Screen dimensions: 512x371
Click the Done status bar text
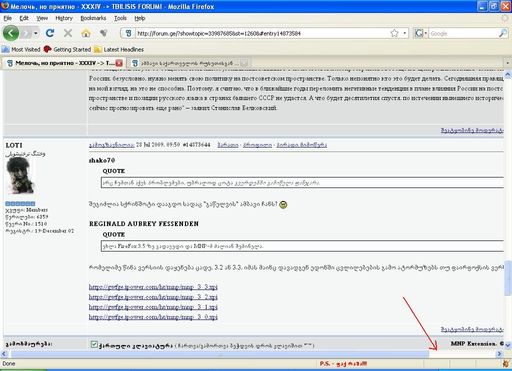9,363
